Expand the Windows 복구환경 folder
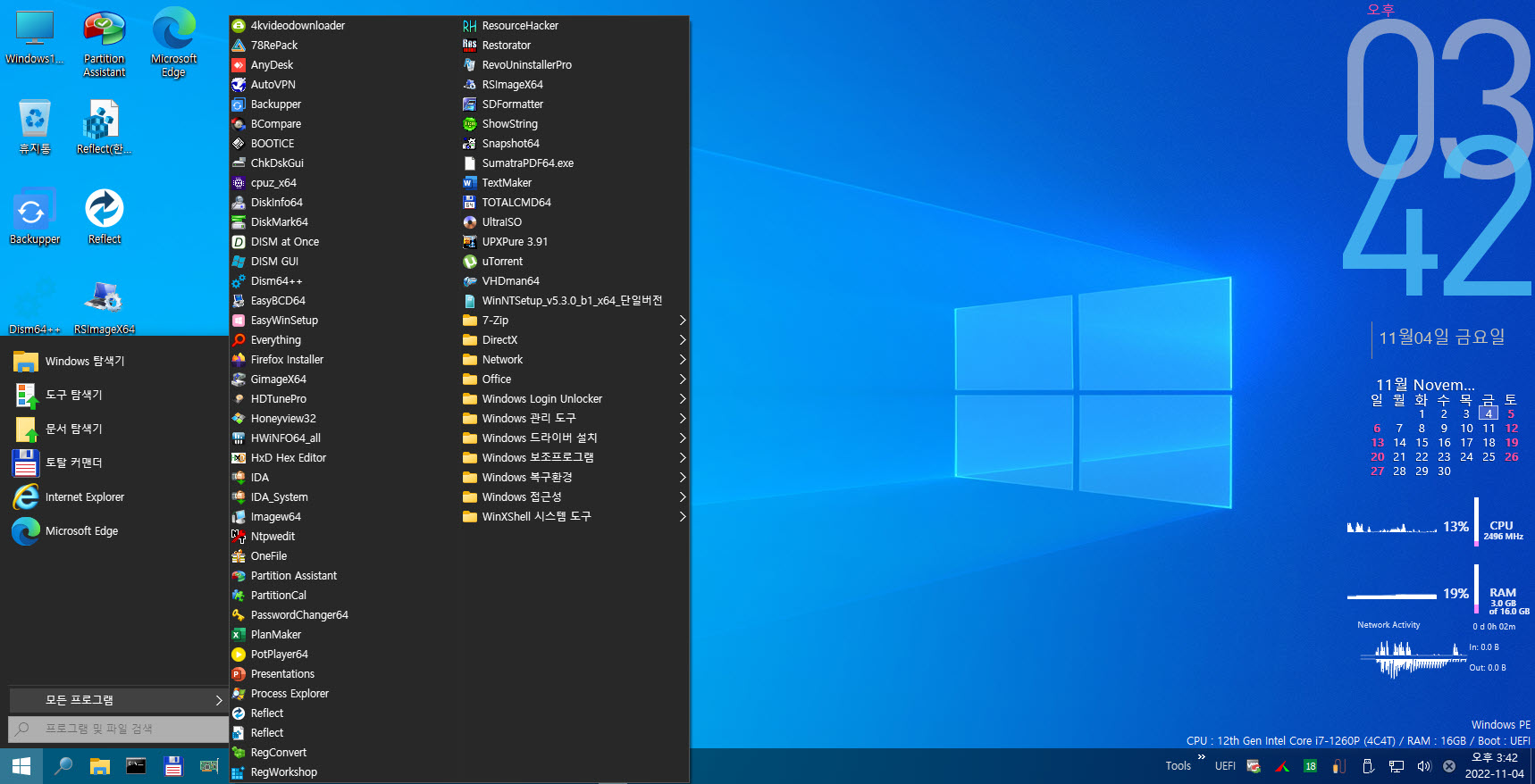1535x784 pixels. [575, 478]
